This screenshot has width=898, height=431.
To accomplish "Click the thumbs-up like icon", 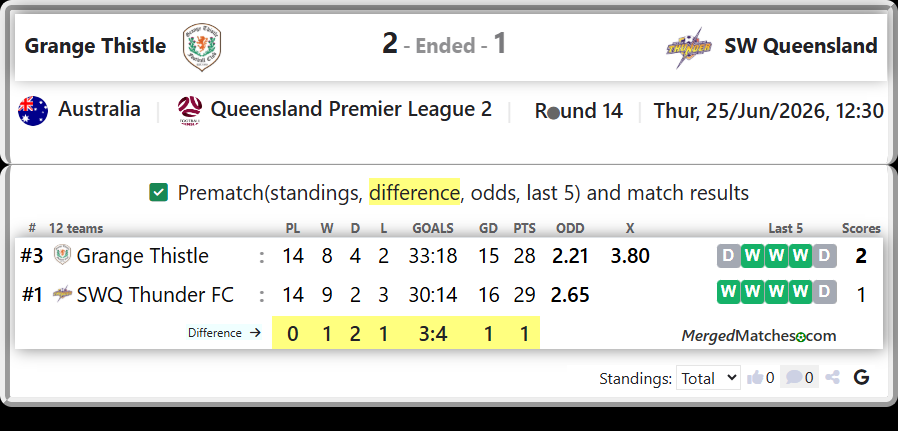I will click(x=755, y=377).
